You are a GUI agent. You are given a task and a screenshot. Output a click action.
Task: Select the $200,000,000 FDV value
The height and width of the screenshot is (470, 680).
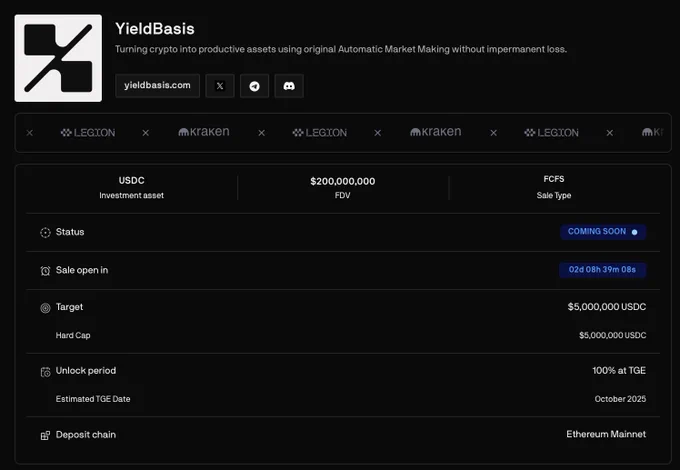pyautogui.click(x=343, y=181)
